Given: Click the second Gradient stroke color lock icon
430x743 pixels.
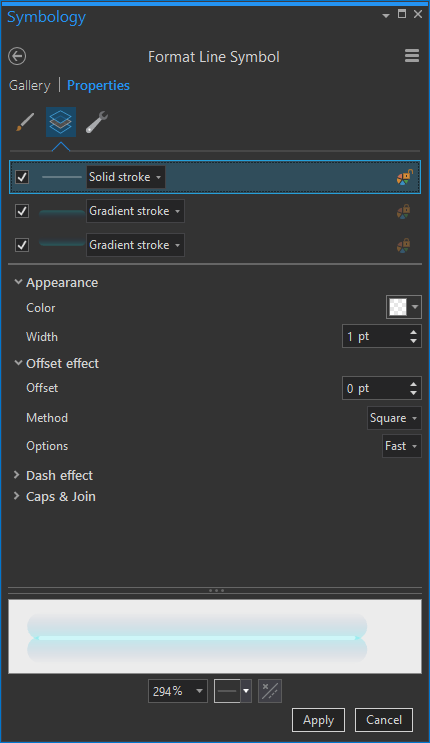Looking at the screenshot, I should coord(403,245).
